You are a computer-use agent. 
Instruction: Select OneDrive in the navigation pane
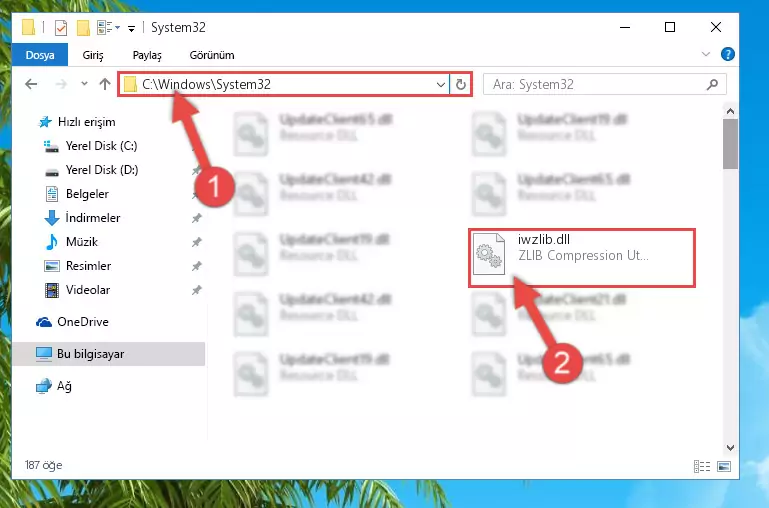(82, 322)
